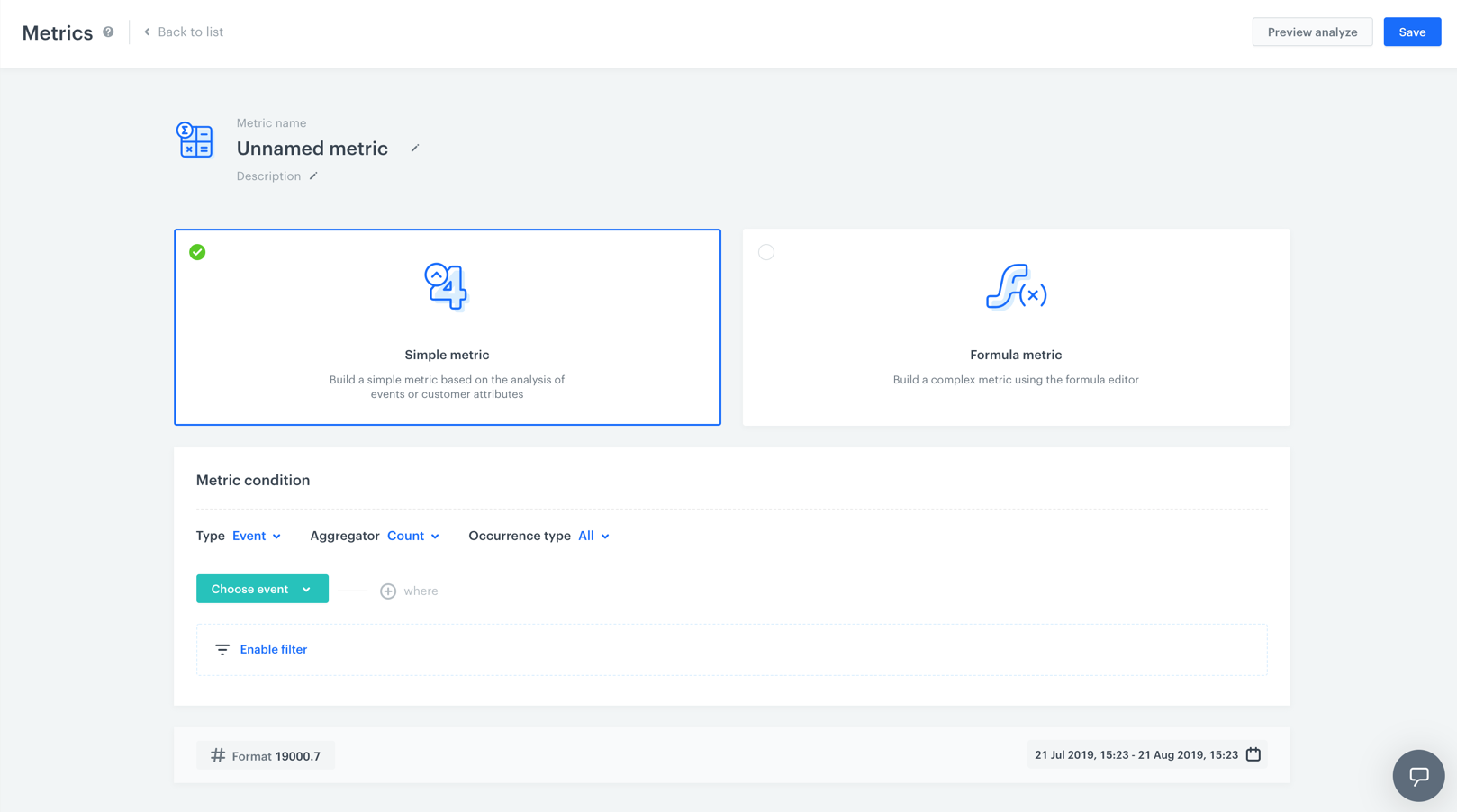
Task: Click the help question mark icon
Action: [108, 32]
